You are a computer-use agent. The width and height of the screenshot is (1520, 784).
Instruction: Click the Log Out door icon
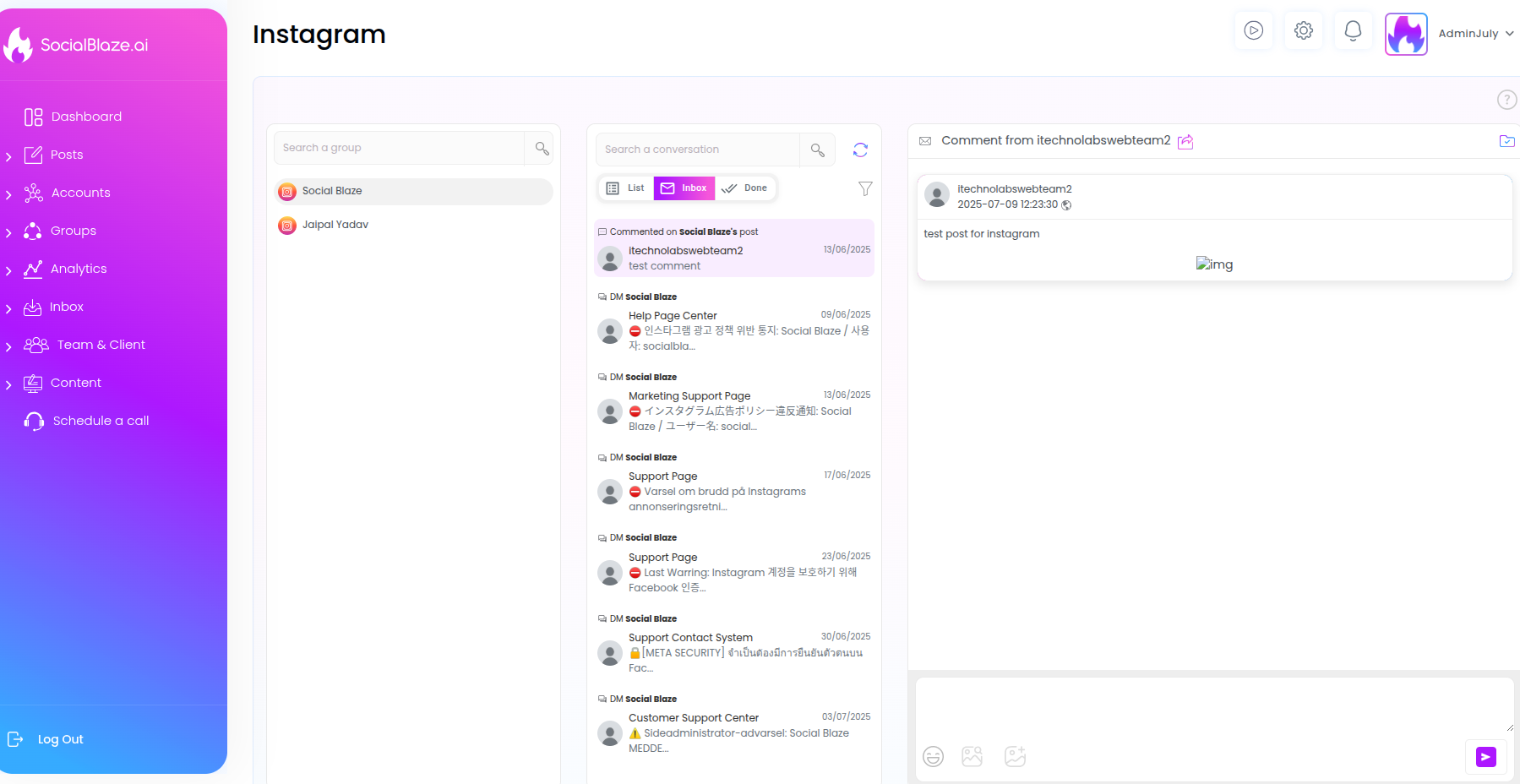[x=15, y=739]
